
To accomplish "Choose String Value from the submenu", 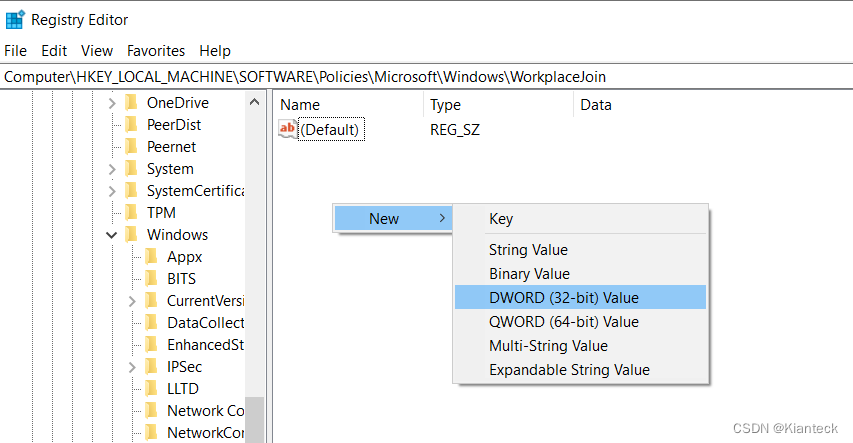I will point(580,250).
